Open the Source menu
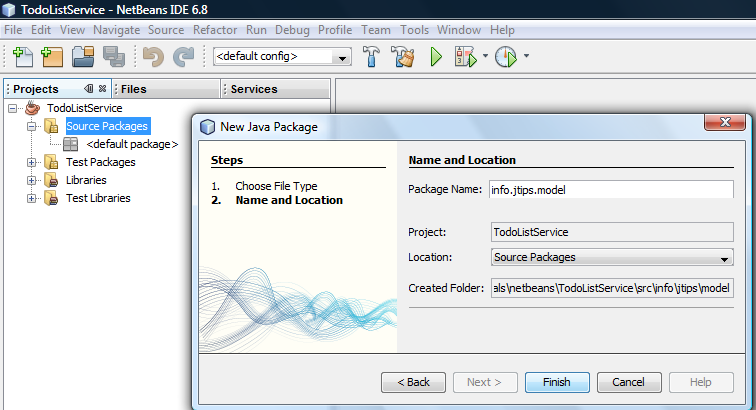Image resolution: width=756 pixels, height=410 pixels. pos(166,30)
